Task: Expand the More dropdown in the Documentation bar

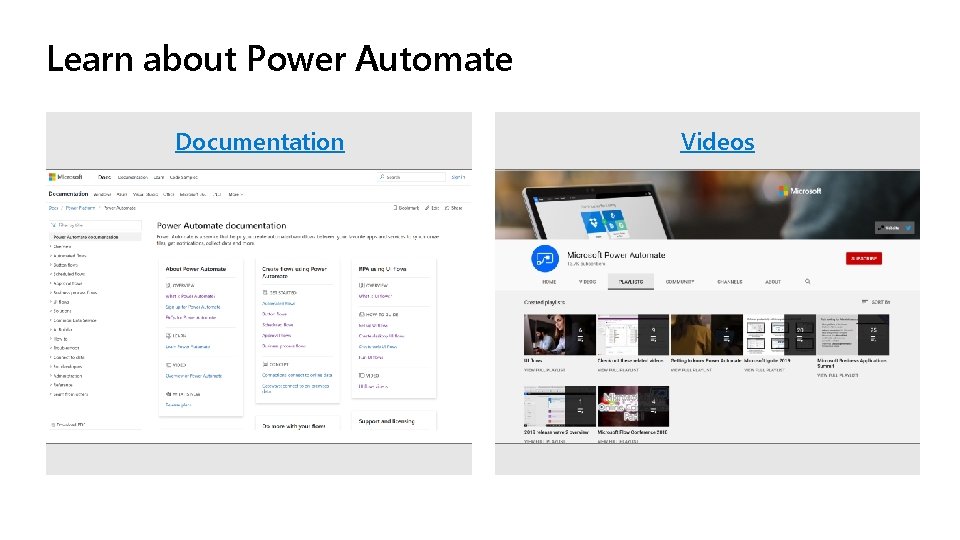Action: [x=236, y=195]
